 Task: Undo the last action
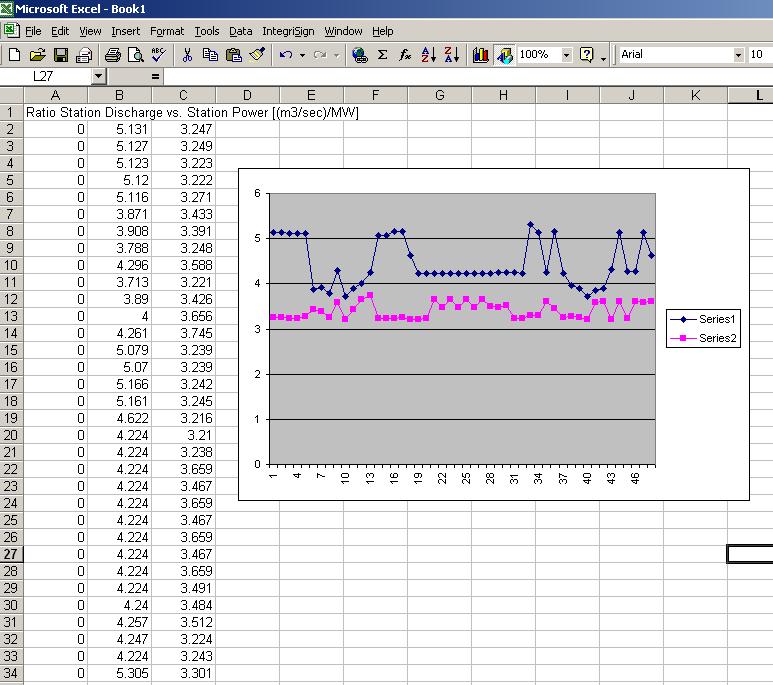pyautogui.click(x=285, y=55)
